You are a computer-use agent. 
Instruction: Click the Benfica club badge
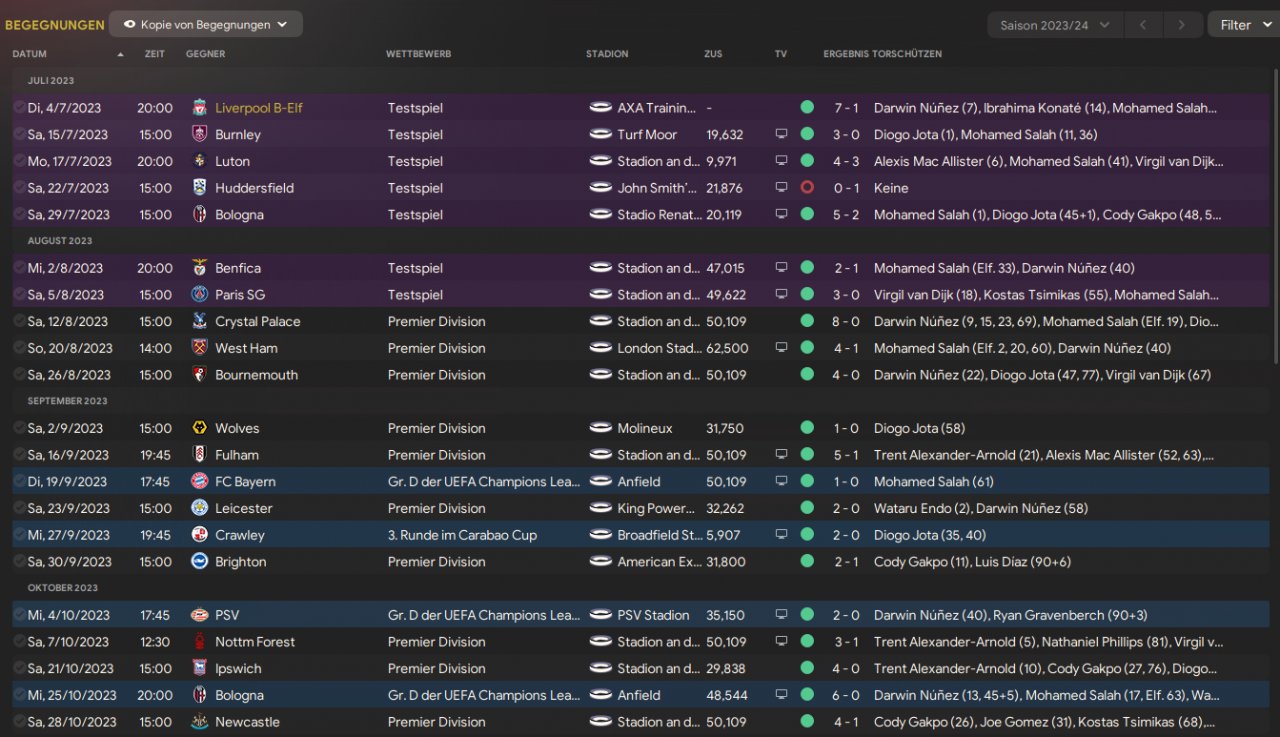pyautogui.click(x=200, y=268)
